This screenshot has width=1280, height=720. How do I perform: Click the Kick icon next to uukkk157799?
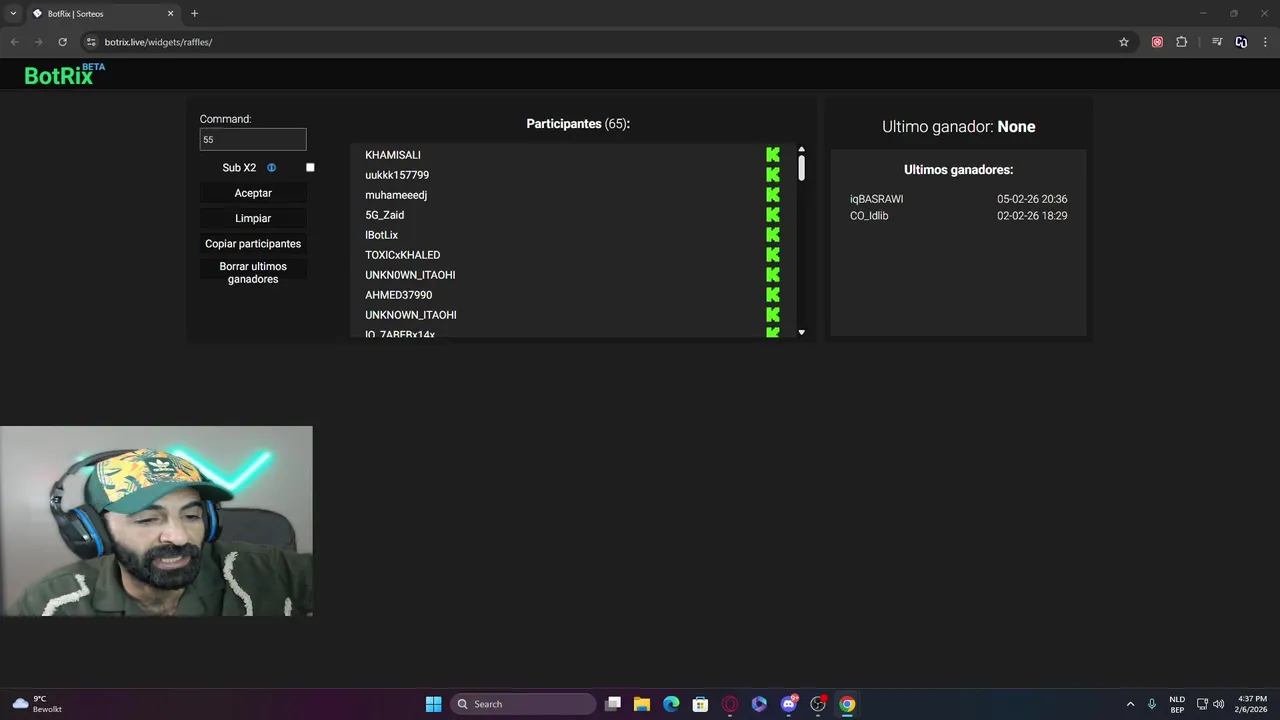coord(773,175)
